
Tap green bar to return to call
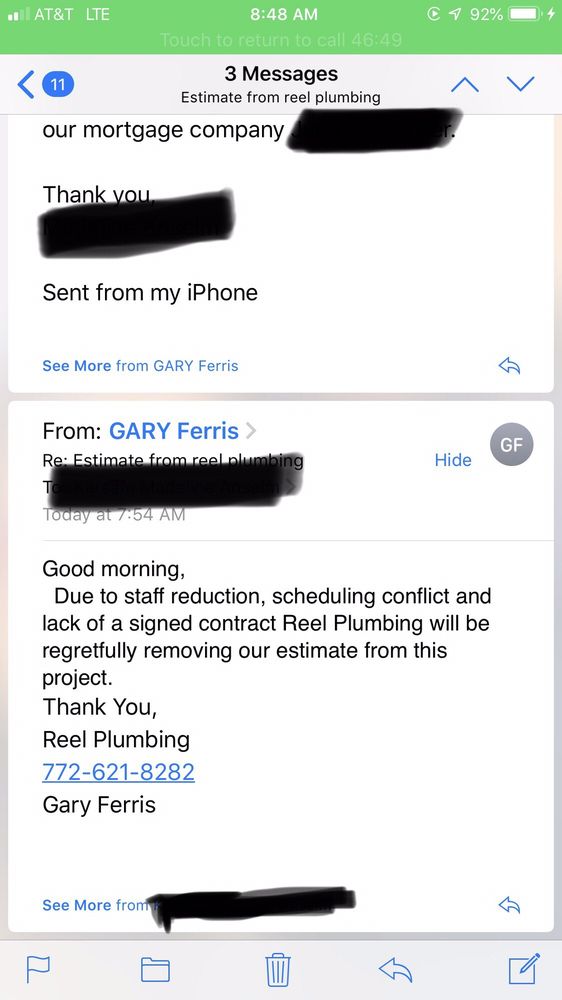click(281, 40)
